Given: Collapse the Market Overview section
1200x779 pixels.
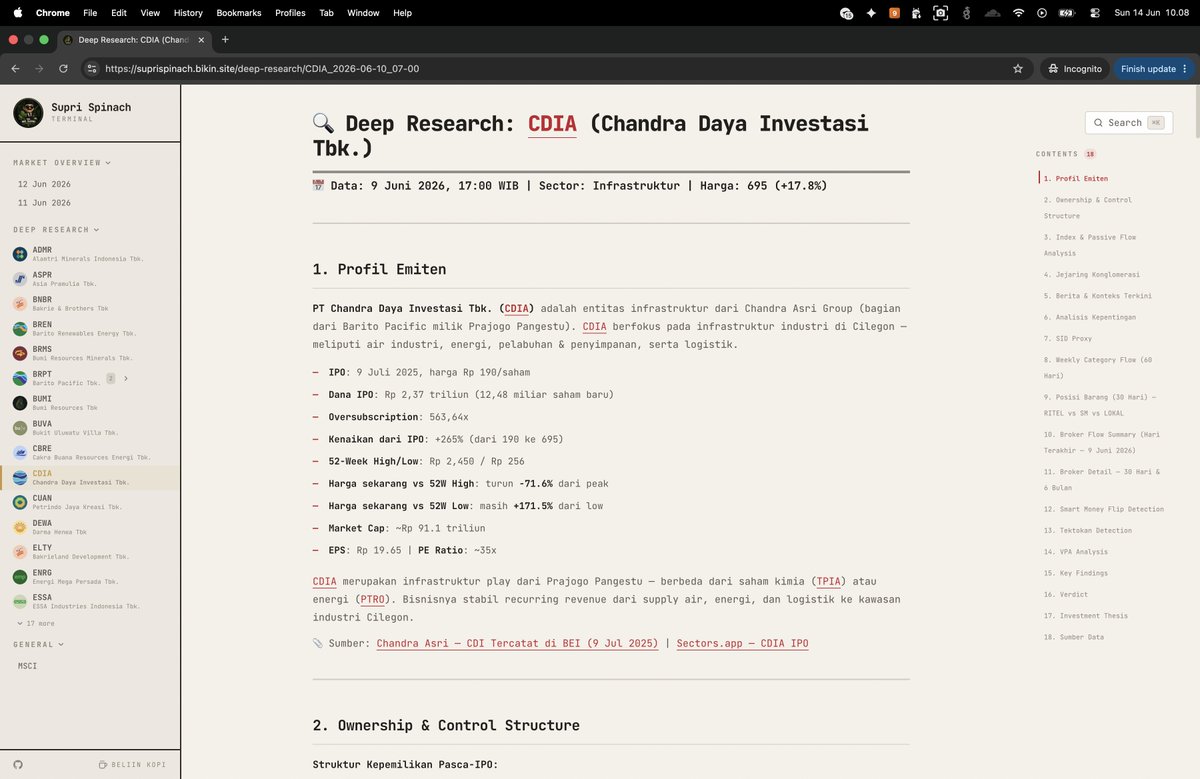Looking at the screenshot, I should click(x=62, y=162).
